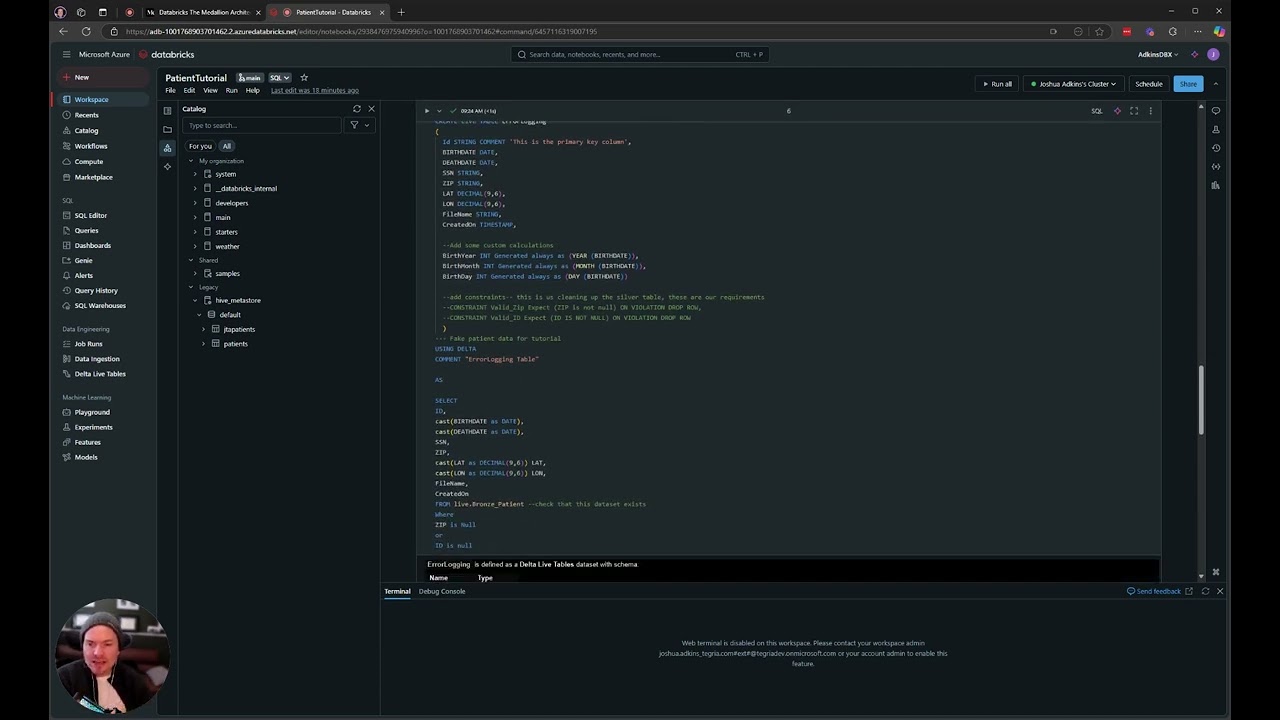Reload the browser page
1280x720 pixels.
(86, 31)
